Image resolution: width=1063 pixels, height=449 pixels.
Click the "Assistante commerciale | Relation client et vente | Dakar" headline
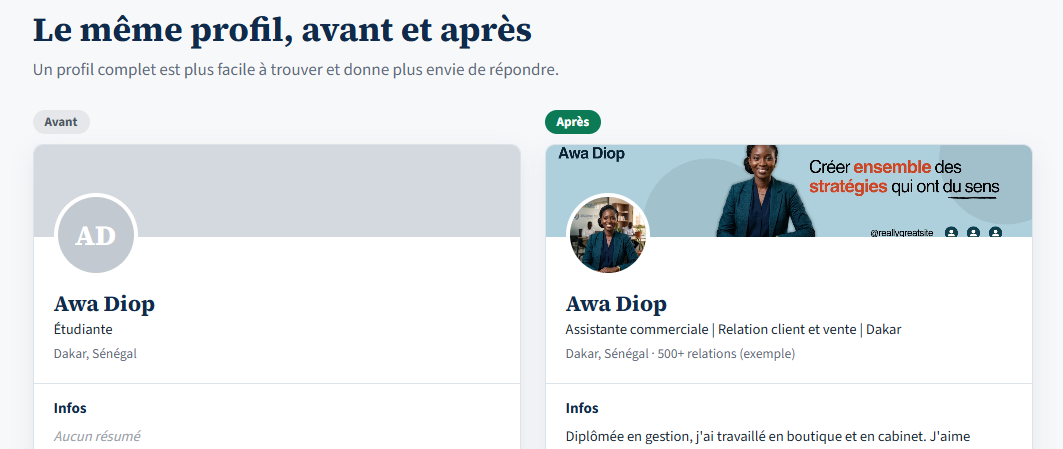pyautogui.click(x=734, y=330)
